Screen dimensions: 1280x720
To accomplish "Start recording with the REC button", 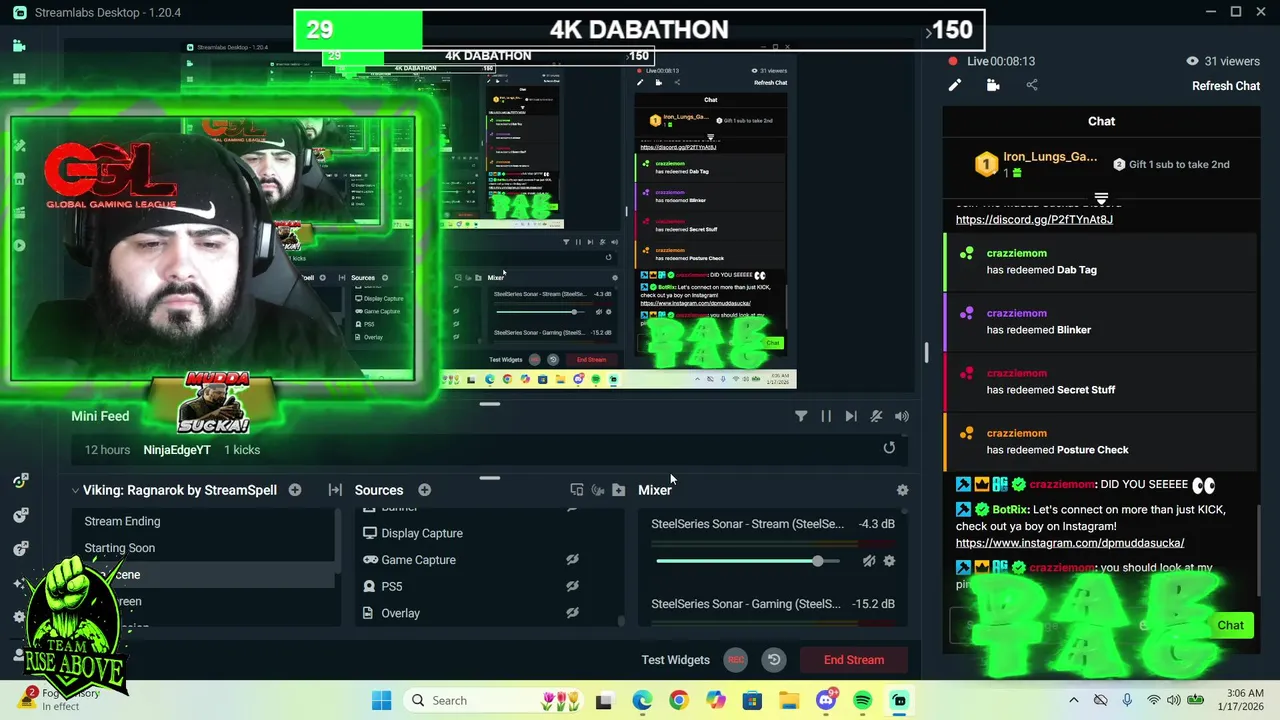I will coord(736,660).
